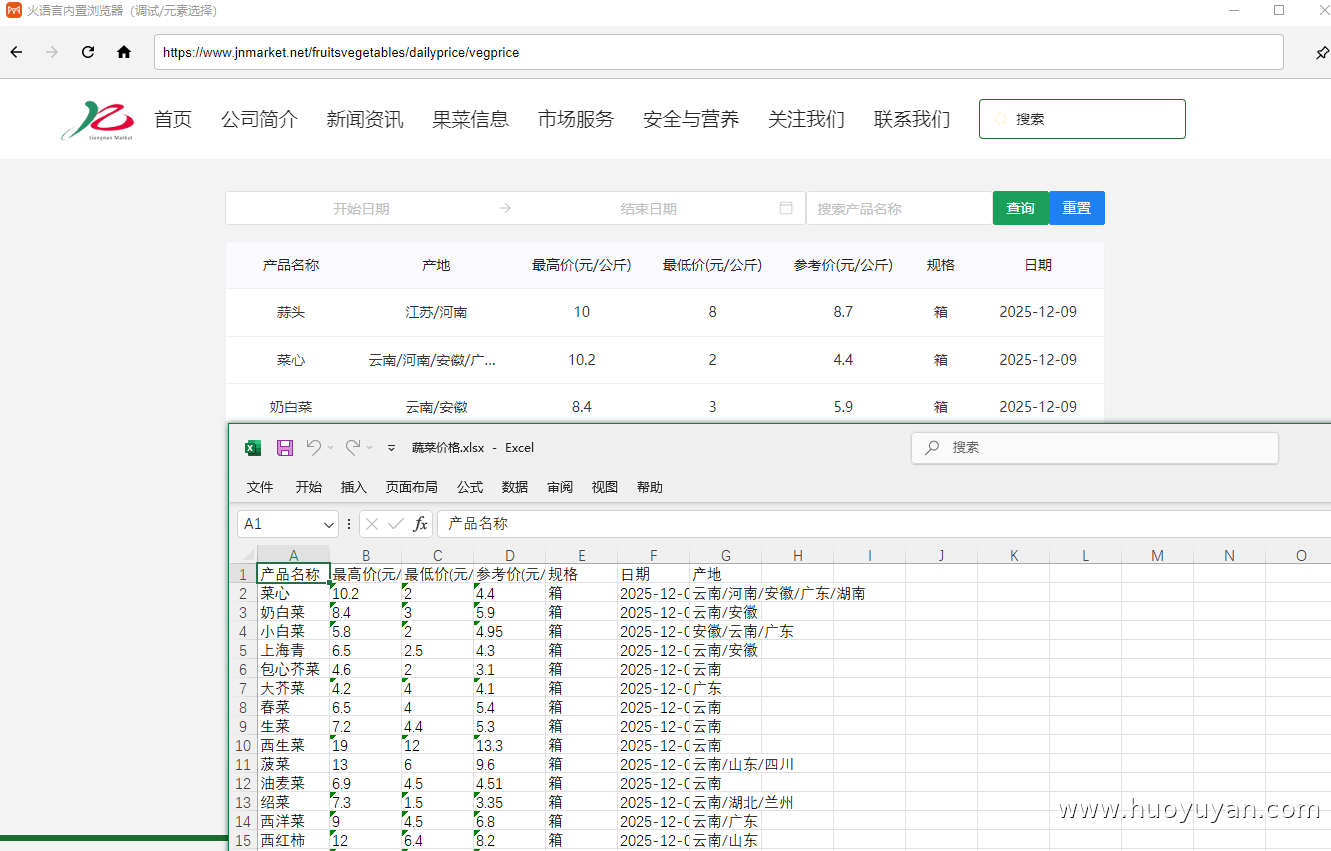Open browser home page icon
1331x851 pixels.
[124, 52]
